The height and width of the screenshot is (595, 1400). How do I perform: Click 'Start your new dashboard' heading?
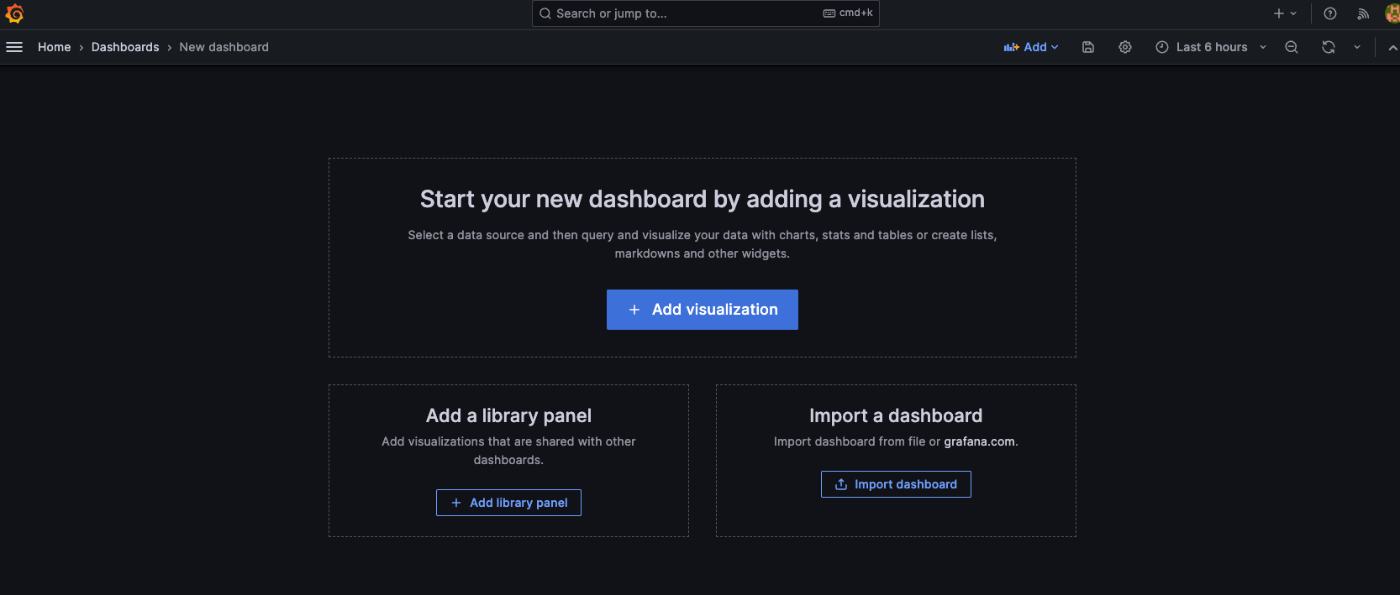coord(702,199)
